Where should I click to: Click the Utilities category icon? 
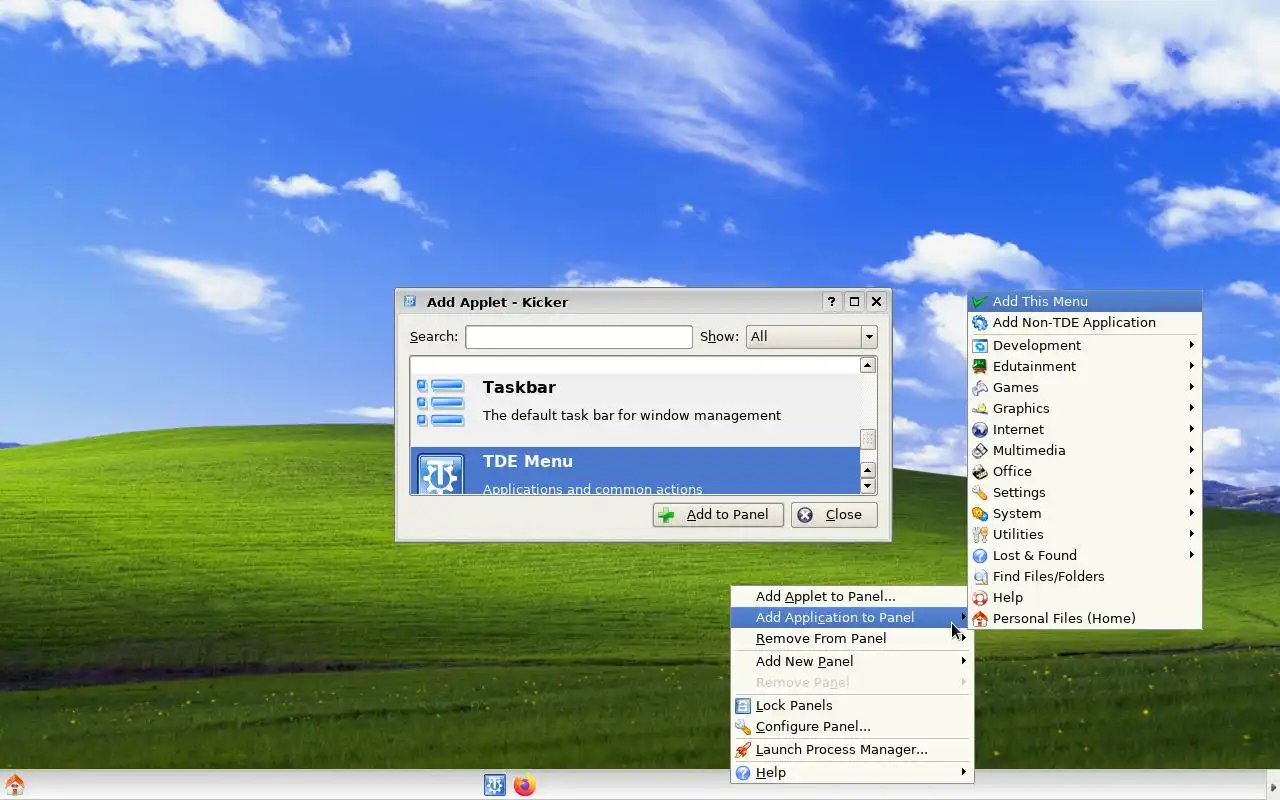[x=980, y=535]
